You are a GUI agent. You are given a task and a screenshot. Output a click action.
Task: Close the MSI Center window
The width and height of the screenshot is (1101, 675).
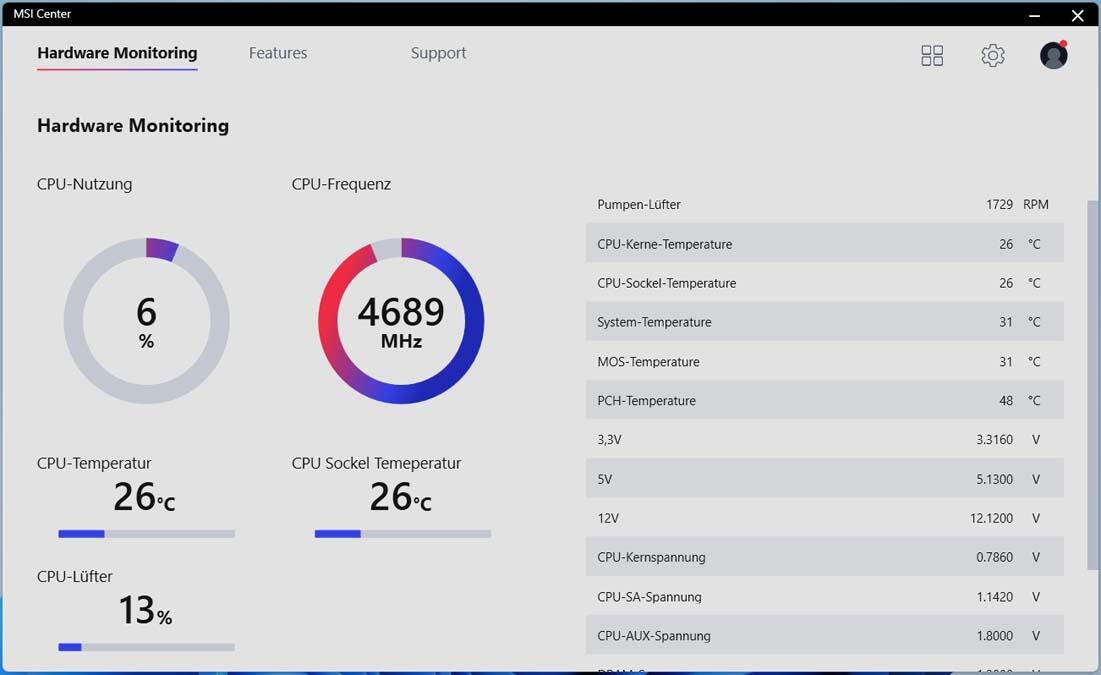[x=1077, y=15]
